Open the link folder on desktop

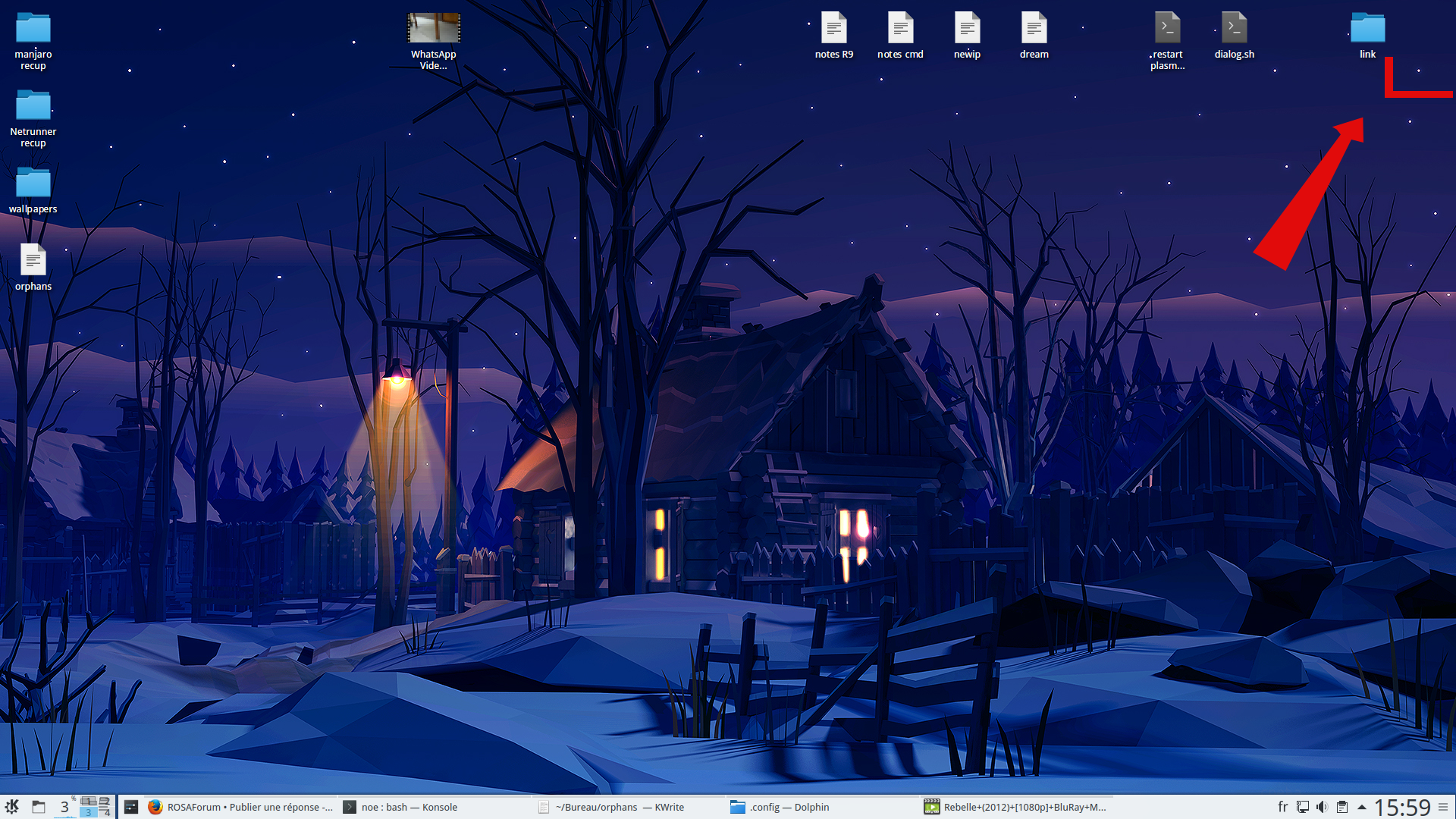coord(1367,29)
